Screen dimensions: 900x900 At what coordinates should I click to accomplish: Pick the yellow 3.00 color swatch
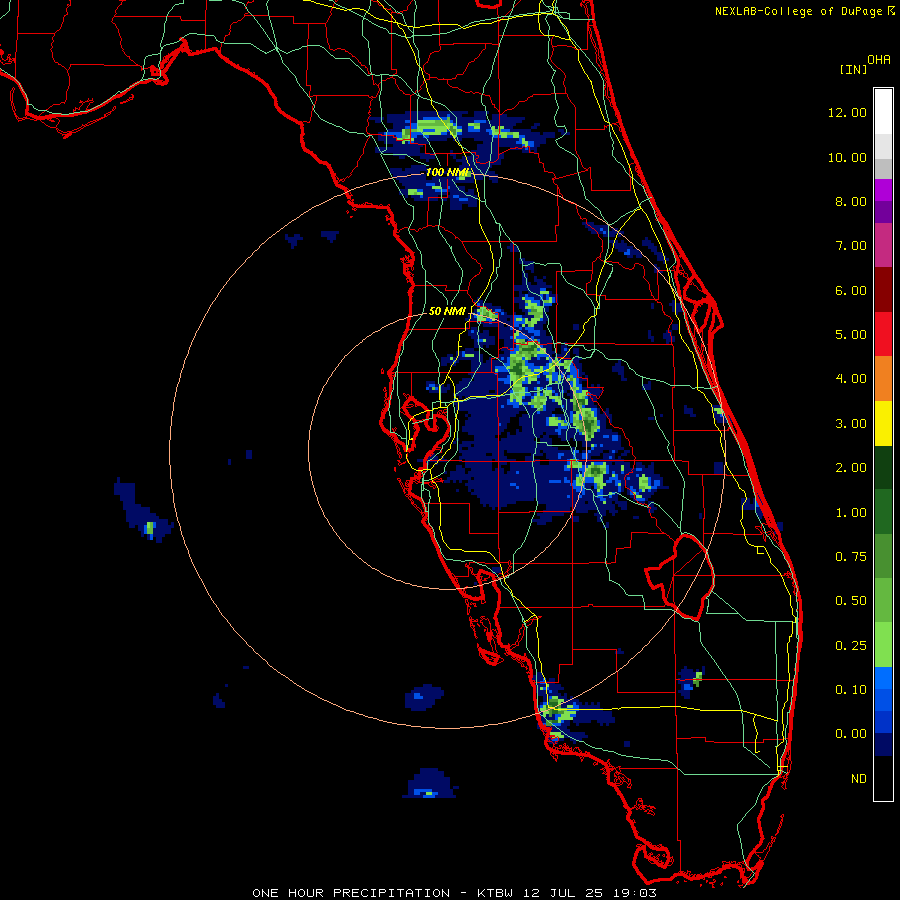883,424
